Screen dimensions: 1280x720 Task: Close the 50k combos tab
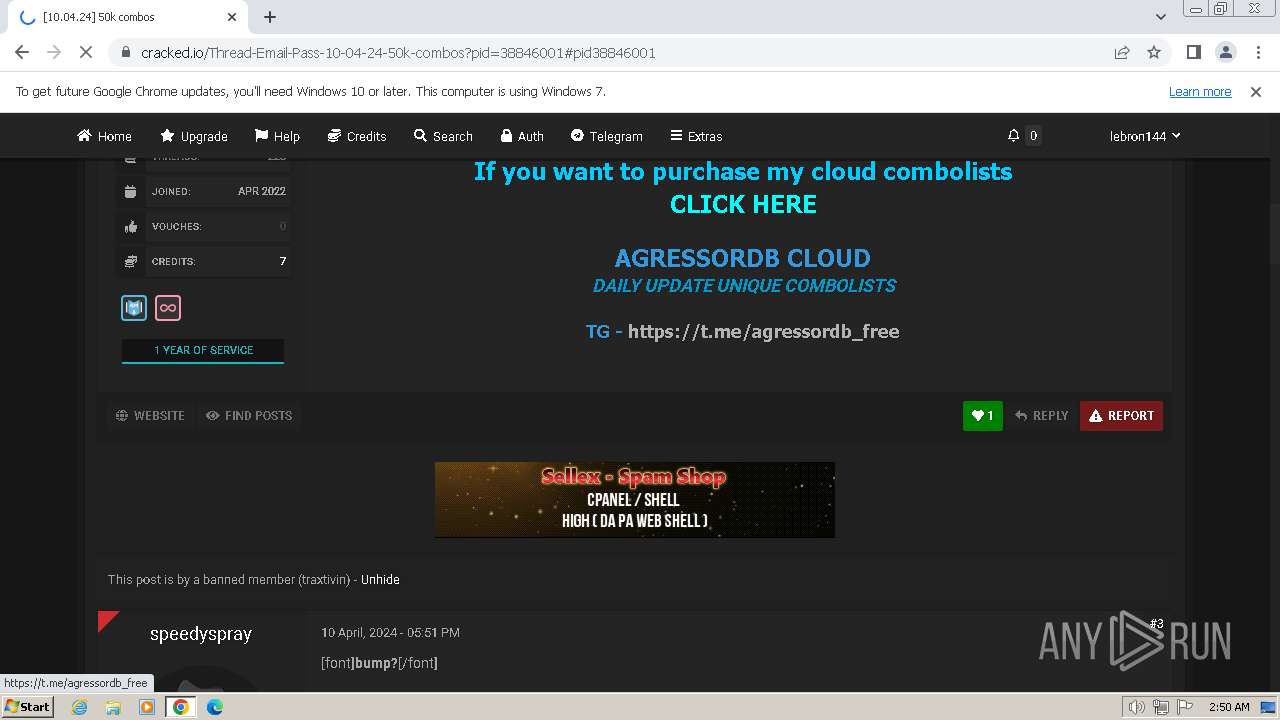[x=232, y=17]
